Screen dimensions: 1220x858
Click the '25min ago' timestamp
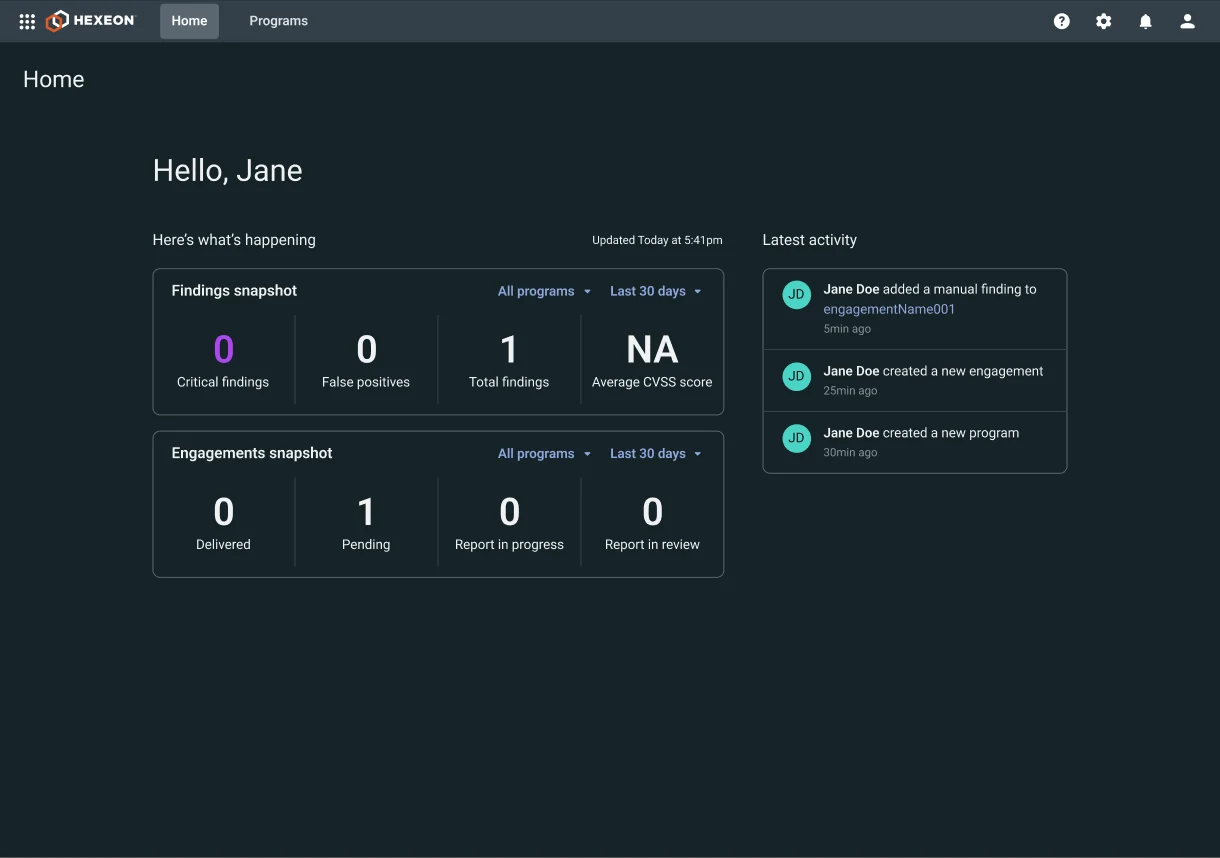[x=850, y=391]
